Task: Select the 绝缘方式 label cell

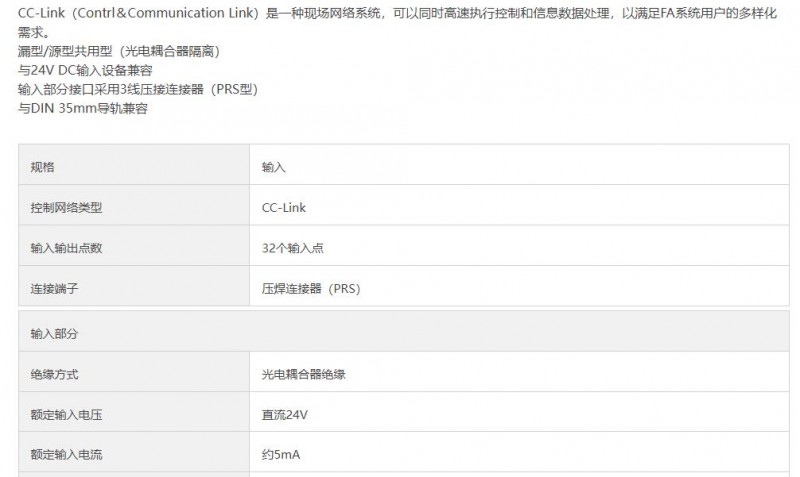Action: (x=134, y=372)
